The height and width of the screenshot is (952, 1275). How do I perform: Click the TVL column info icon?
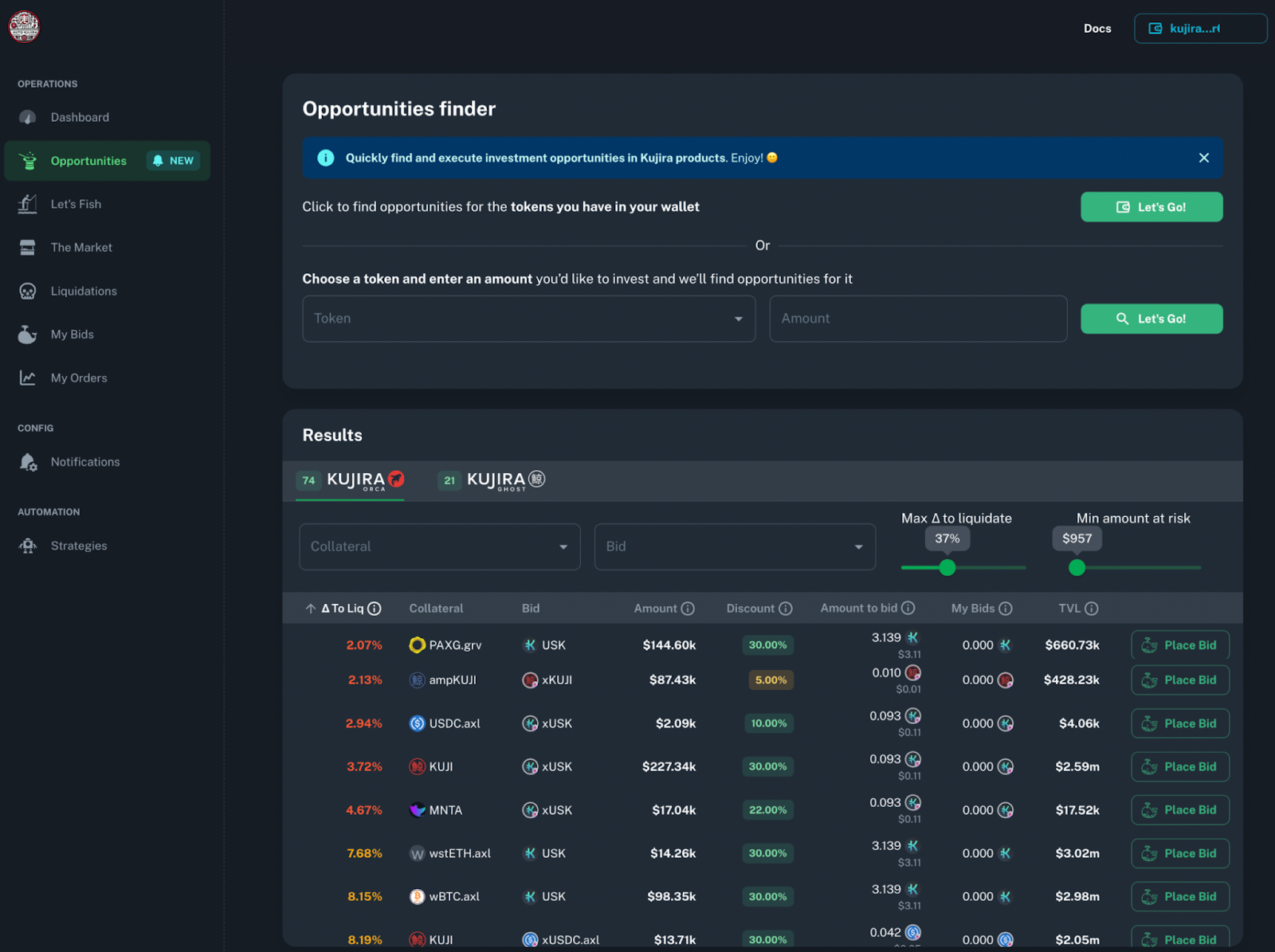[1092, 609]
